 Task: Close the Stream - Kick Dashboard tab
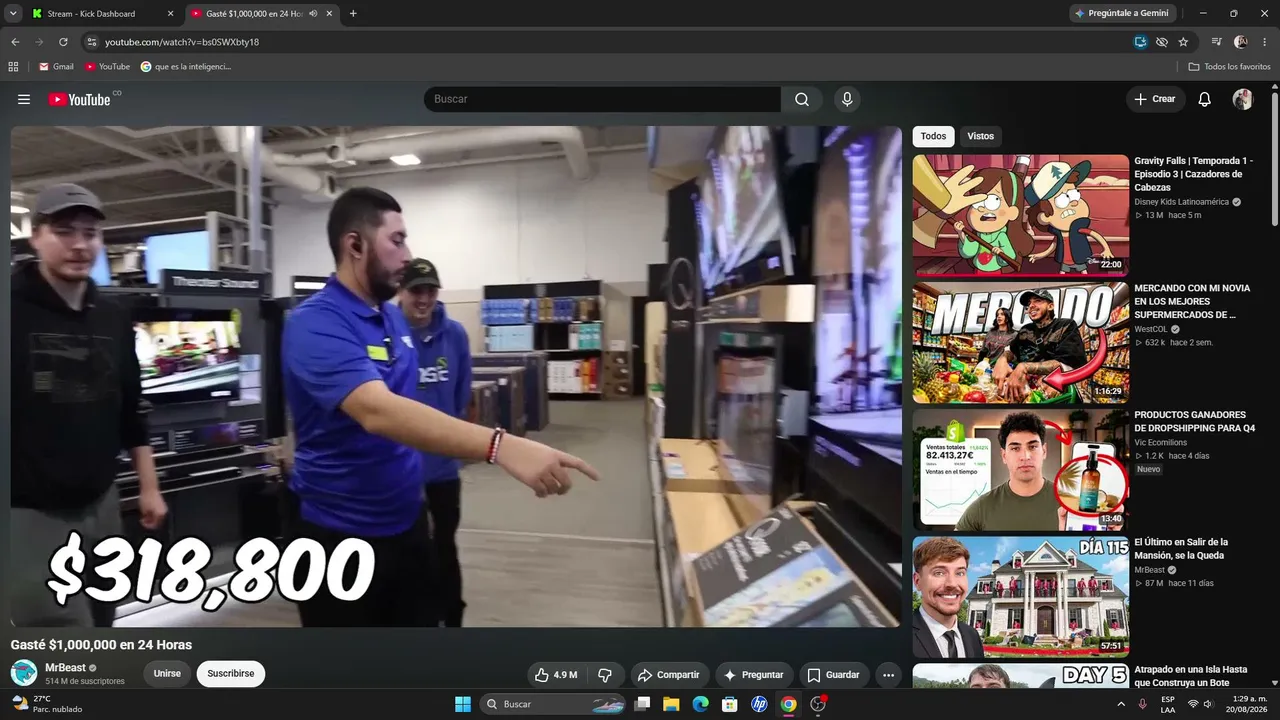pos(170,14)
